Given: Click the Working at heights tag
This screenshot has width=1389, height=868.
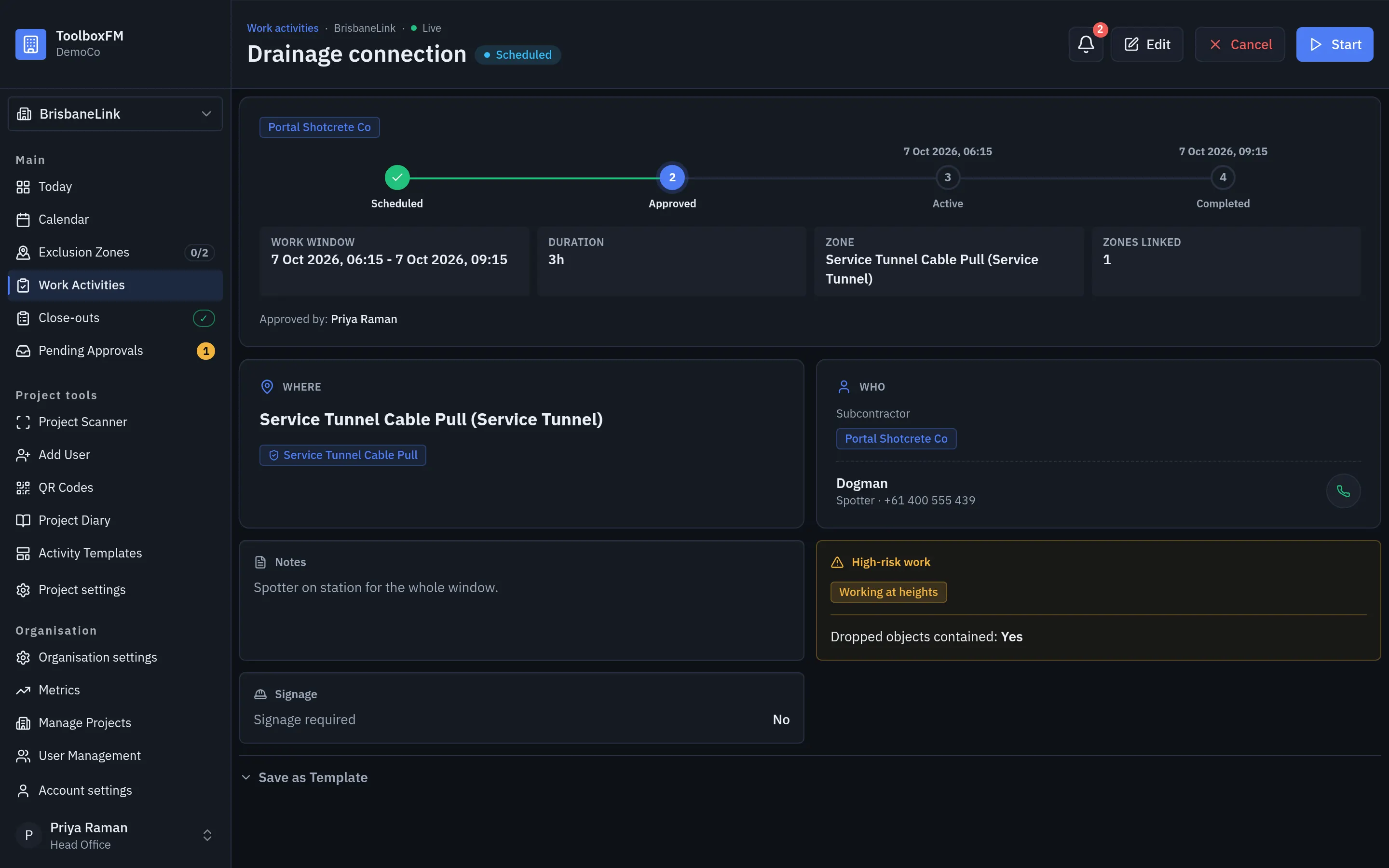Looking at the screenshot, I should (x=888, y=592).
